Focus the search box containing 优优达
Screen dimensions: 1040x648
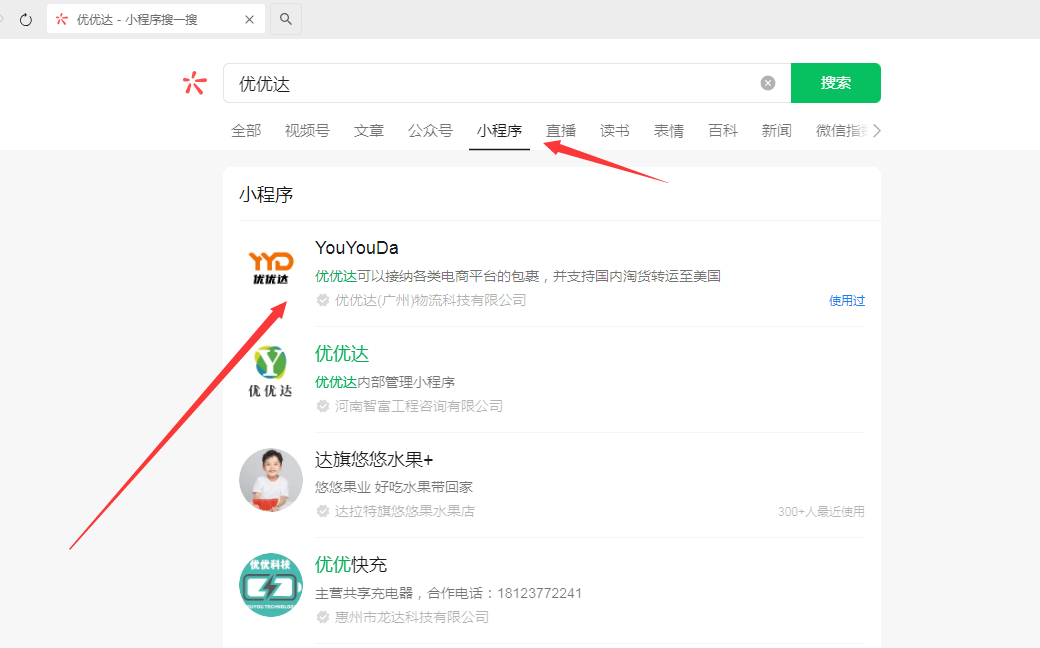click(507, 83)
